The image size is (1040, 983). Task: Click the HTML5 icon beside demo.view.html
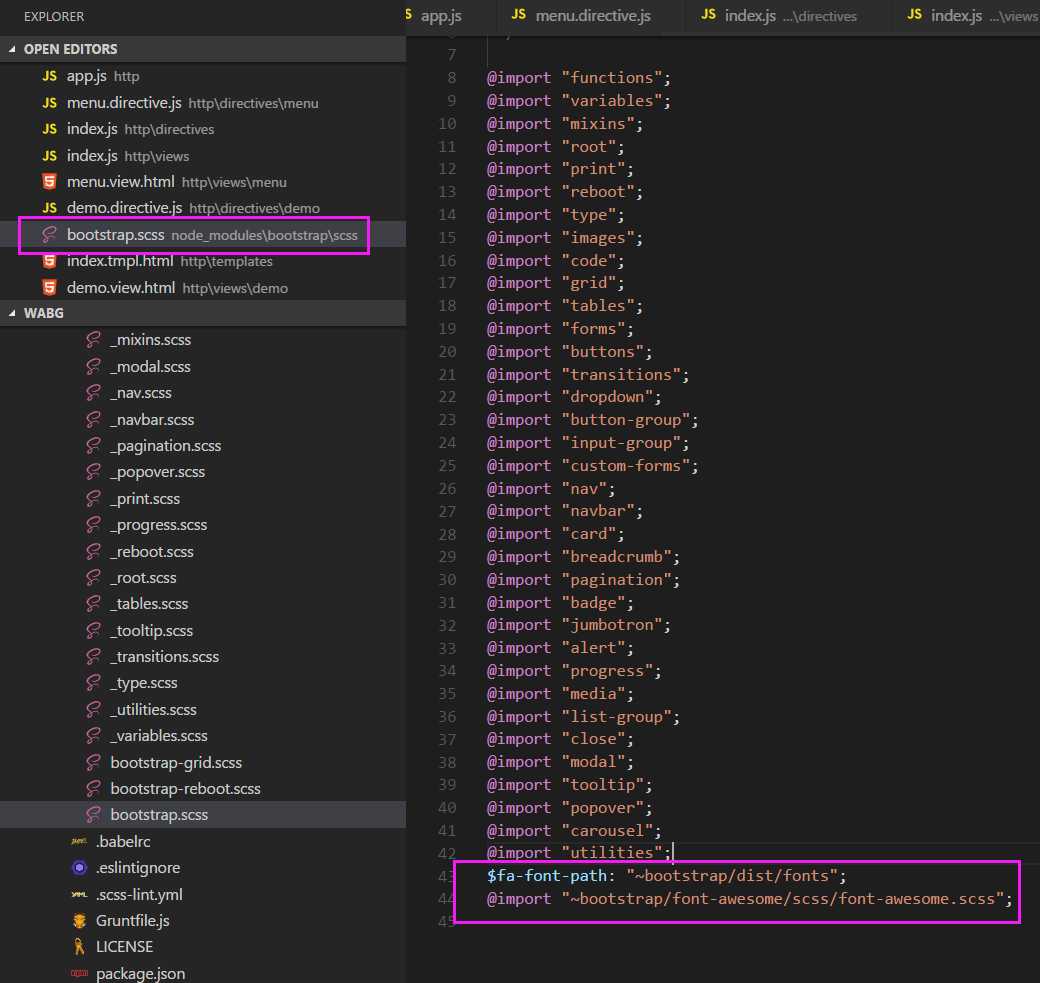[50, 288]
